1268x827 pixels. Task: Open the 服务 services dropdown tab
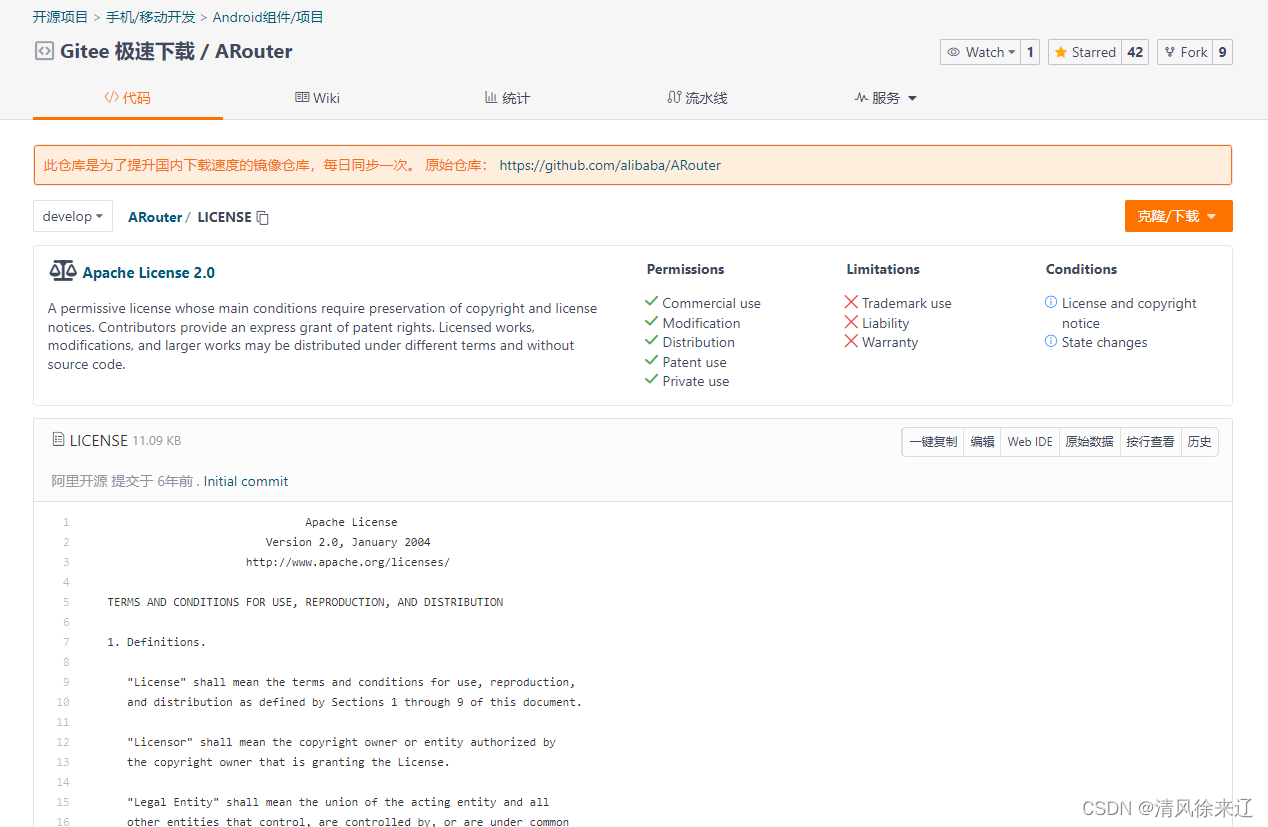point(886,98)
